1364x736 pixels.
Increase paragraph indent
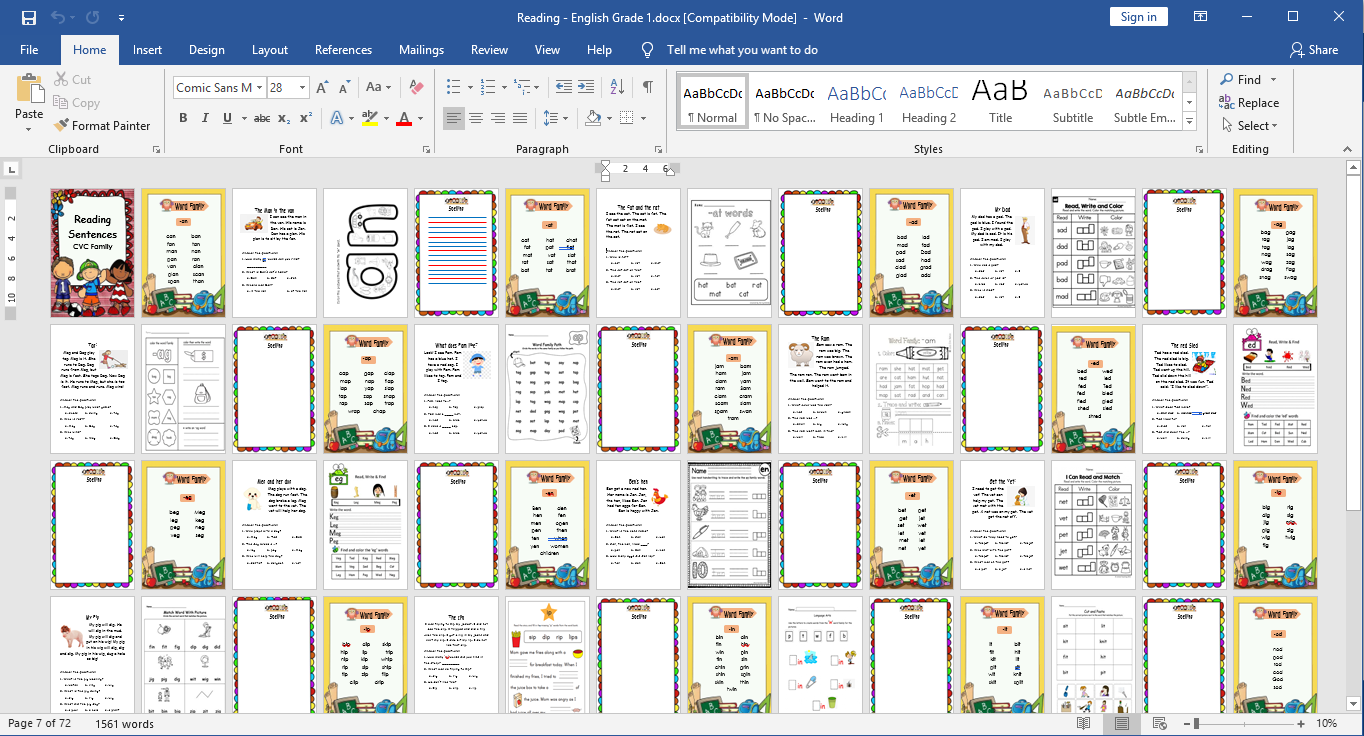(586, 88)
